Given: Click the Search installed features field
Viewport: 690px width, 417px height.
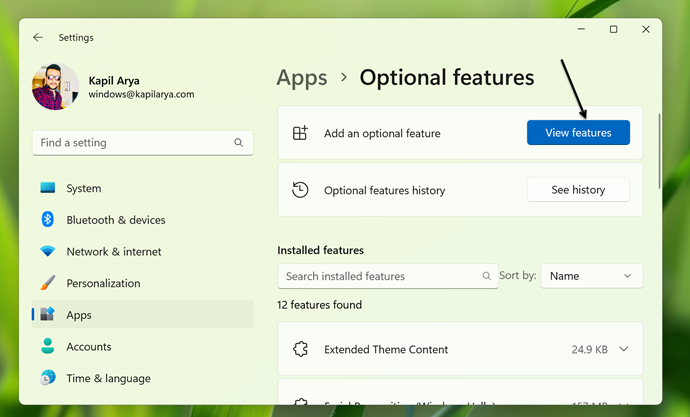Looking at the screenshot, I should pyautogui.click(x=380, y=276).
